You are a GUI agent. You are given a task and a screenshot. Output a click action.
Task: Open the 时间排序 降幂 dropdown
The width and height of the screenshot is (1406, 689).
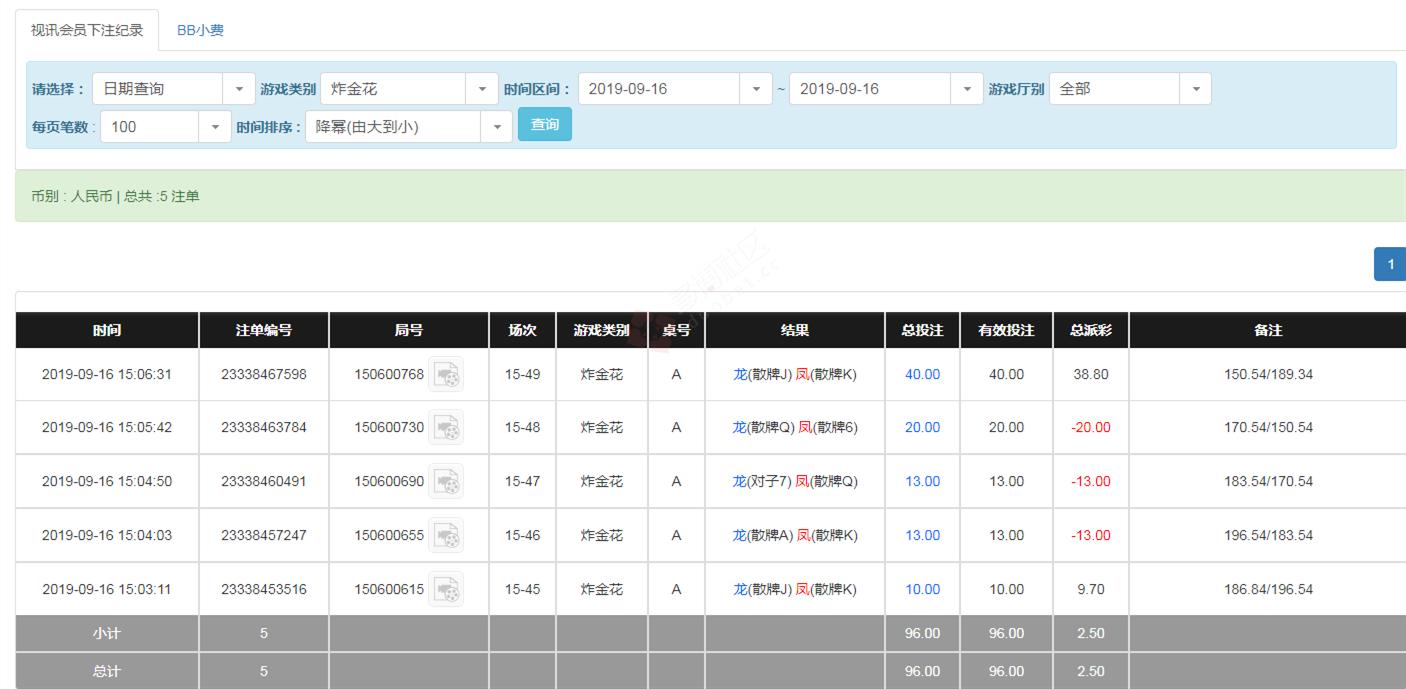click(408, 127)
